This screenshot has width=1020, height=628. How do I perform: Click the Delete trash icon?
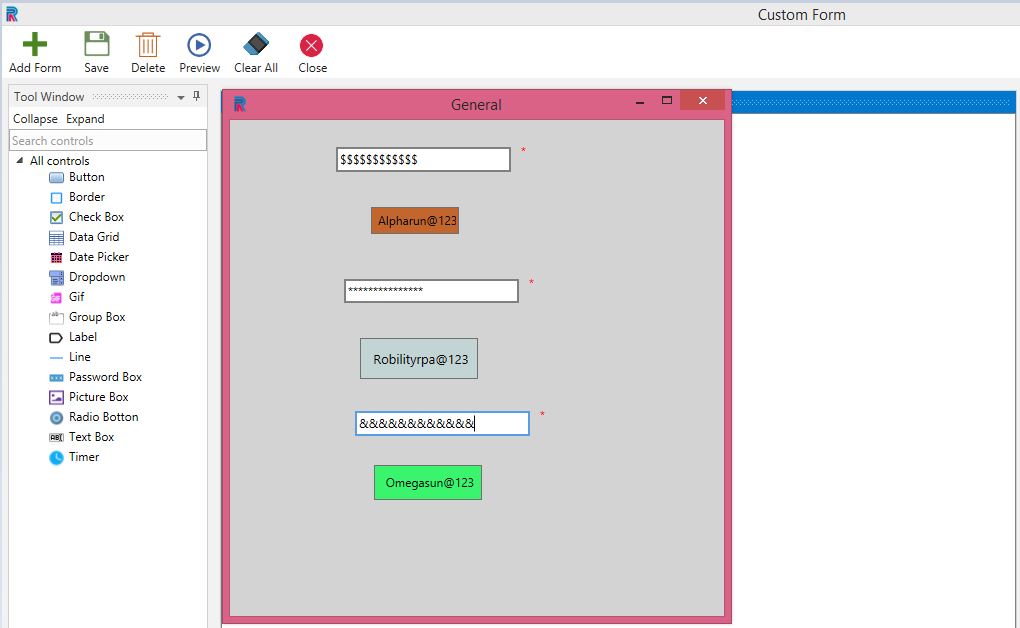[x=148, y=45]
